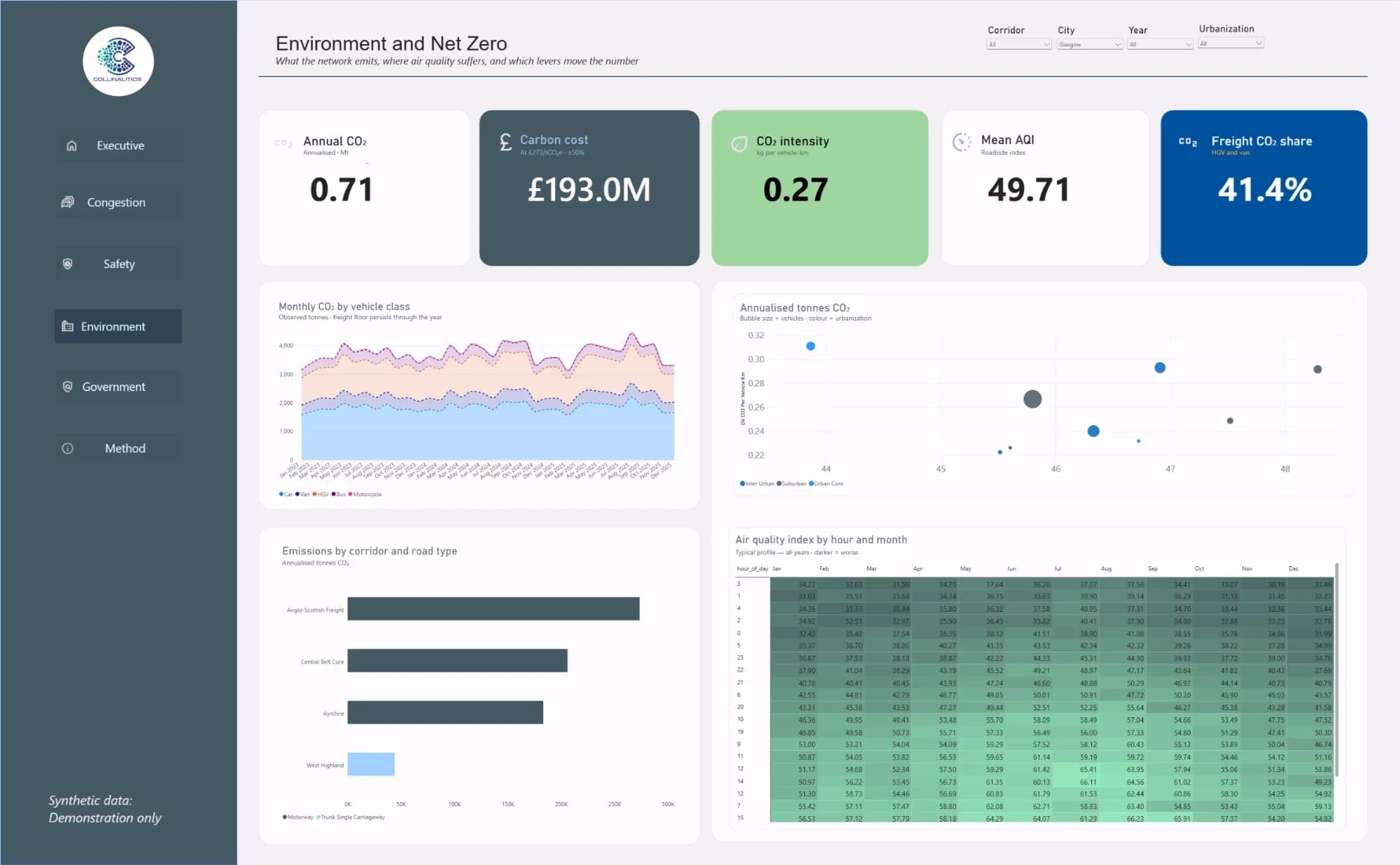
Task: Click the air quality table scrollbar
Action: (1336, 669)
